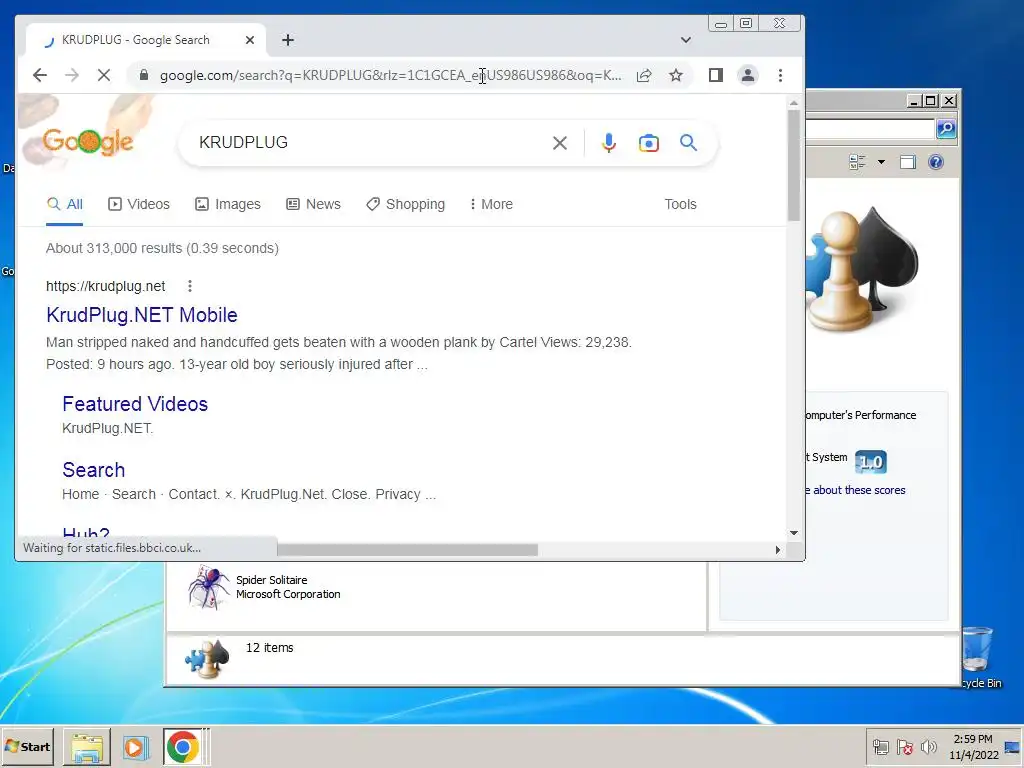
Task: Click the performance score 1.0 badge
Action: 871,462
